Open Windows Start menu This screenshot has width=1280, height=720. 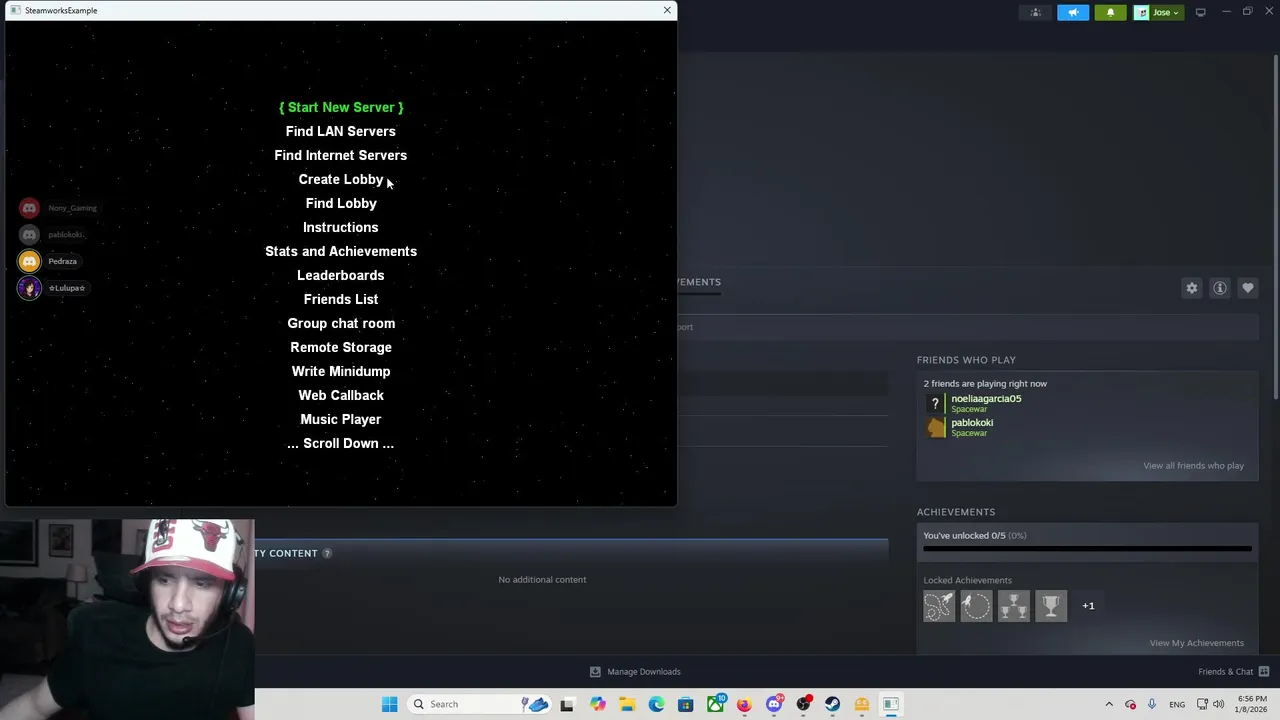point(390,704)
